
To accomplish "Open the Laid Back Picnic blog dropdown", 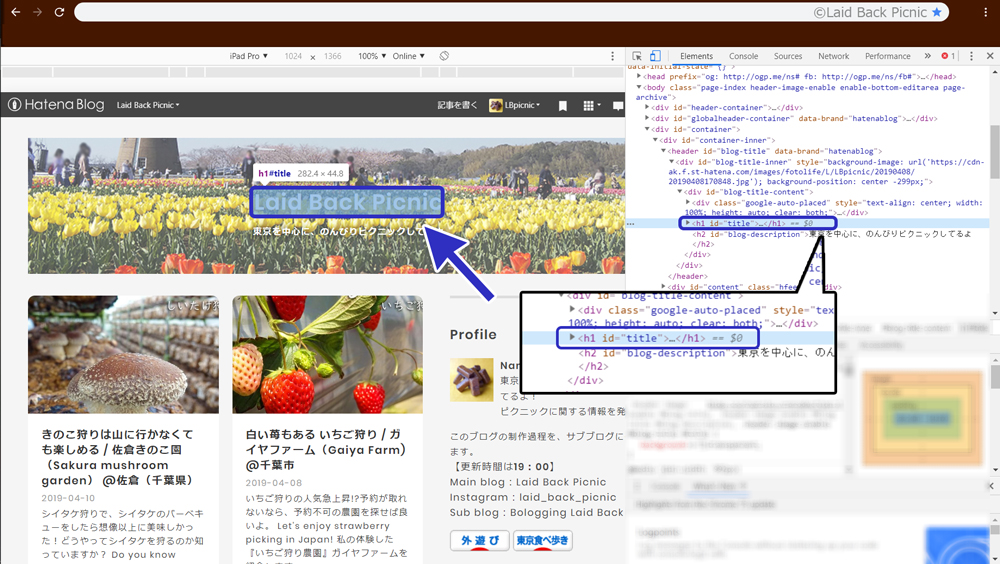I will 148,105.
